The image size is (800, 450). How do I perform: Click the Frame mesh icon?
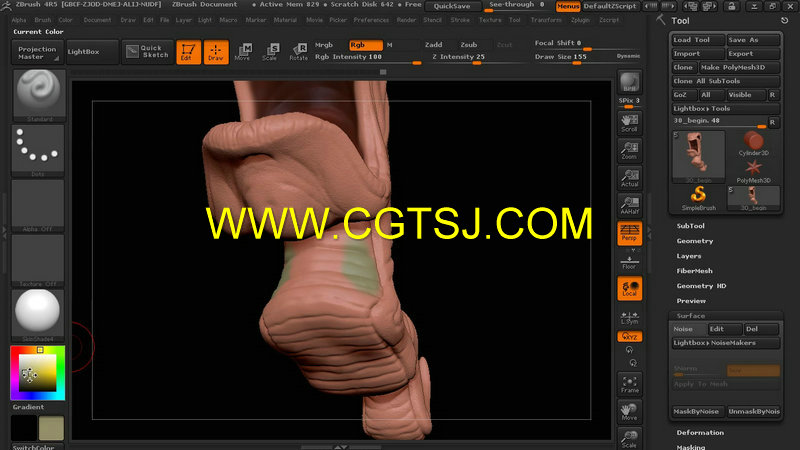[630, 384]
